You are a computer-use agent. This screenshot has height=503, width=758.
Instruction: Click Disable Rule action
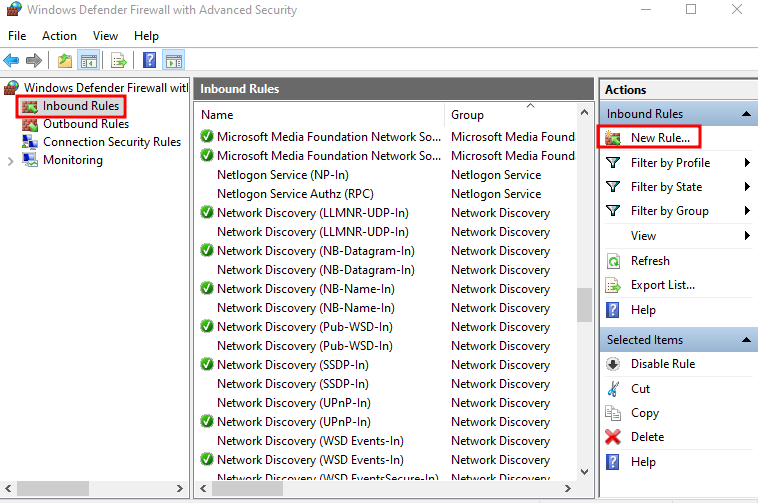coord(663,364)
